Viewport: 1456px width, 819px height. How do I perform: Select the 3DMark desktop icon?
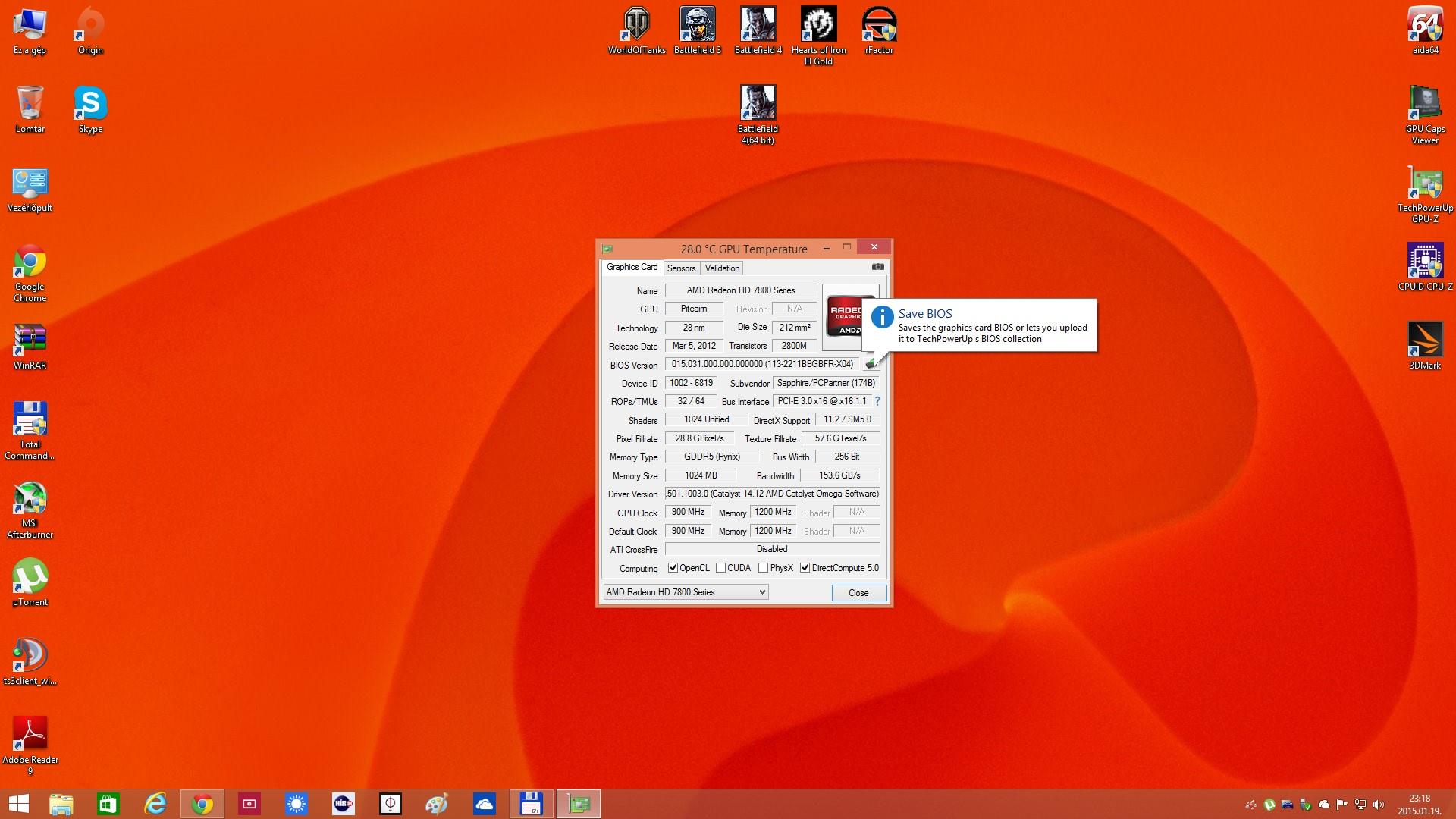tap(1425, 346)
